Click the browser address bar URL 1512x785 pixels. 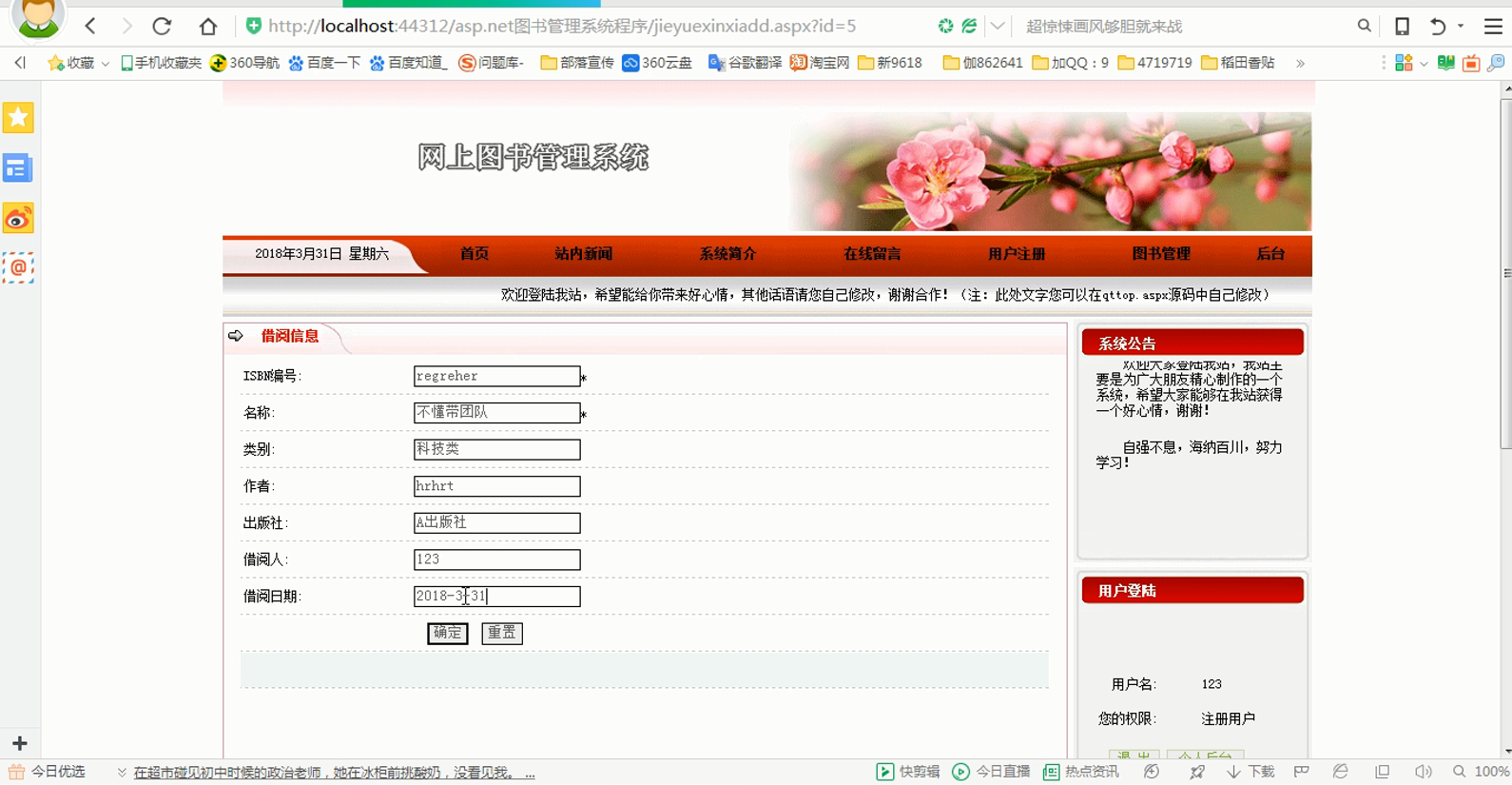(x=562, y=26)
